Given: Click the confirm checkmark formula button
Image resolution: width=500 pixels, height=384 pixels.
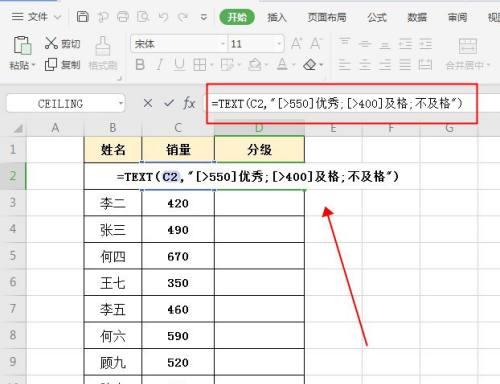Looking at the screenshot, I should (x=169, y=103).
